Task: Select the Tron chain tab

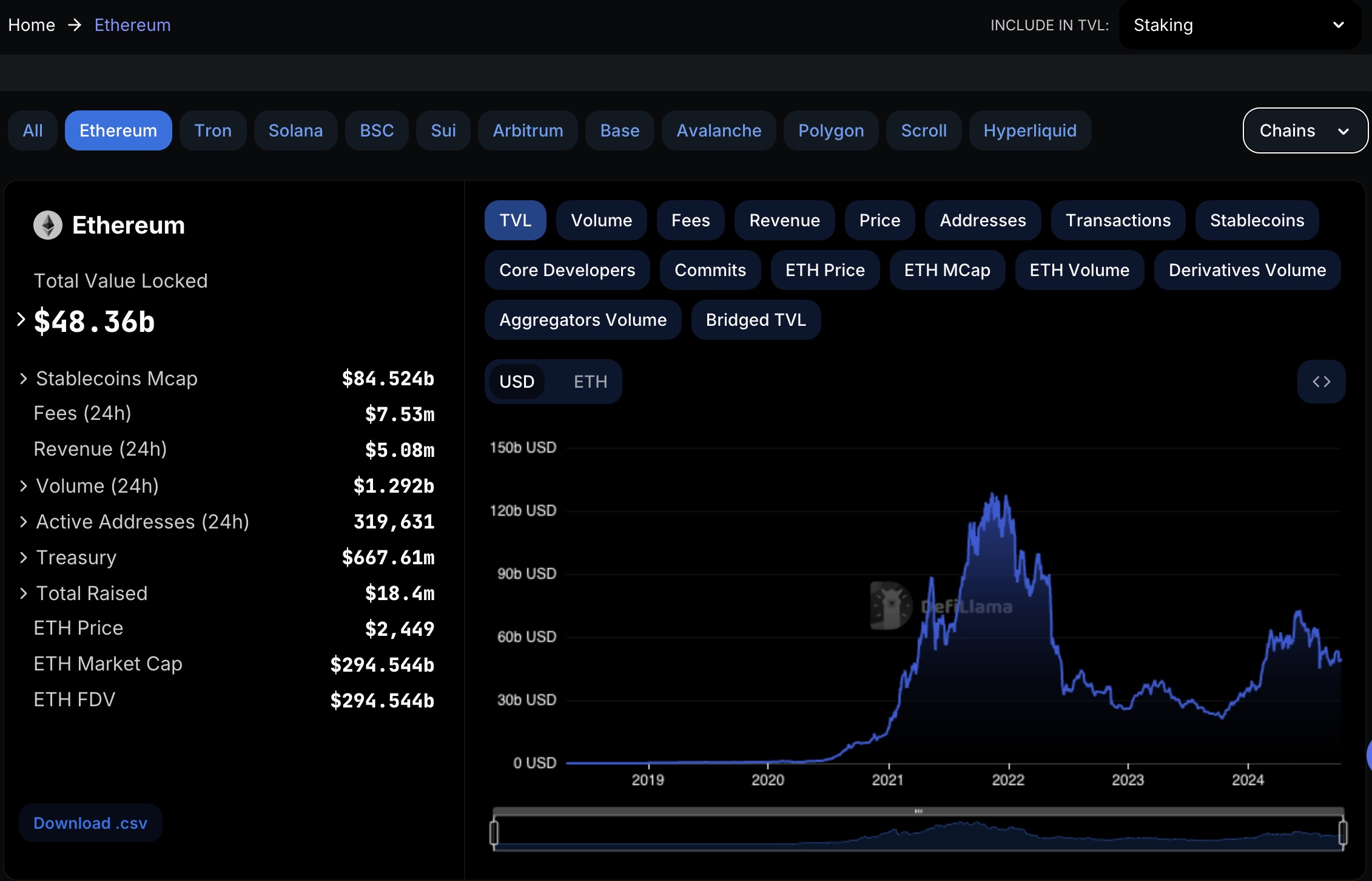Action: pos(213,130)
